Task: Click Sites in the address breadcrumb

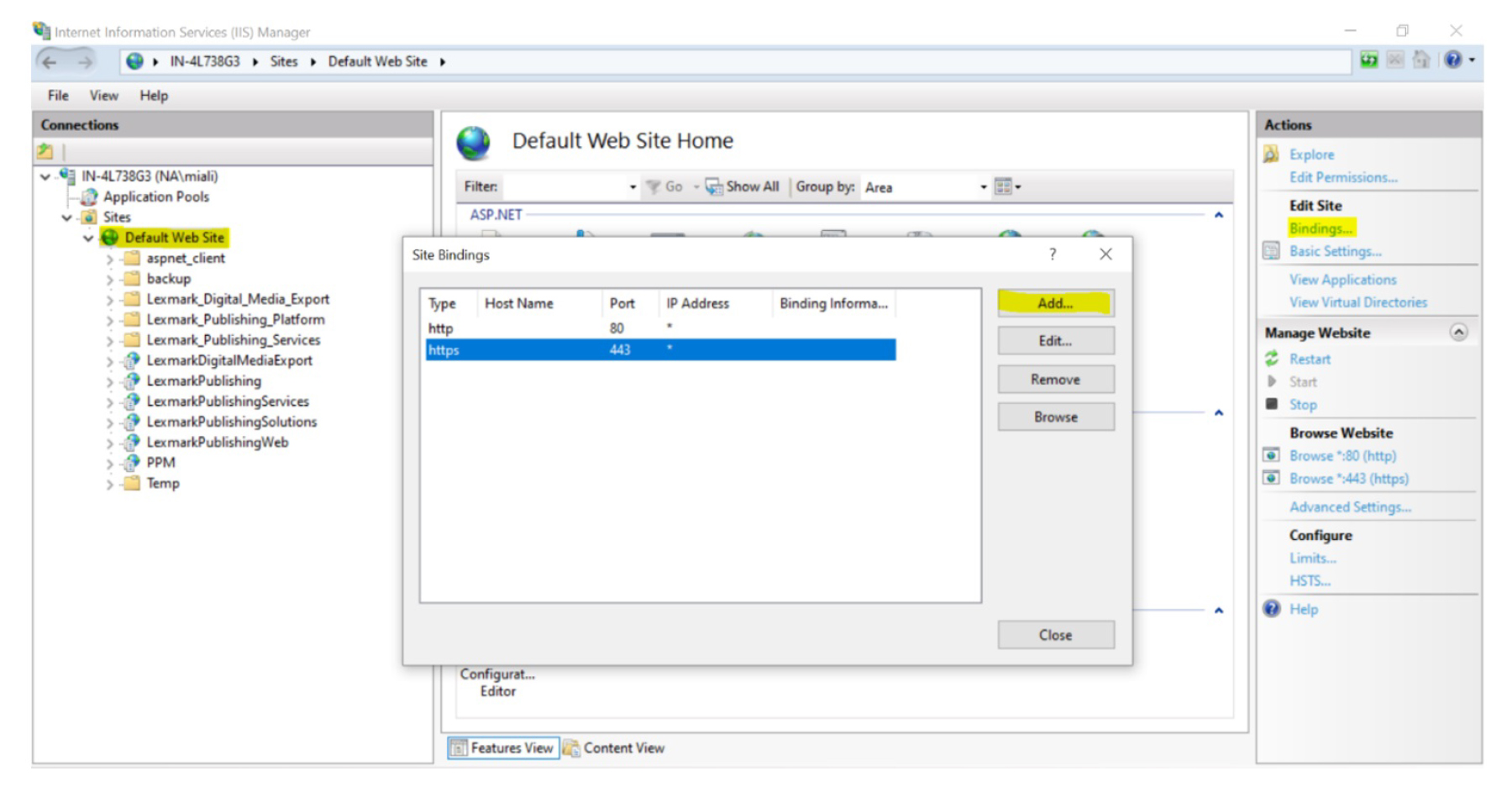Action: tap(284, 61)
